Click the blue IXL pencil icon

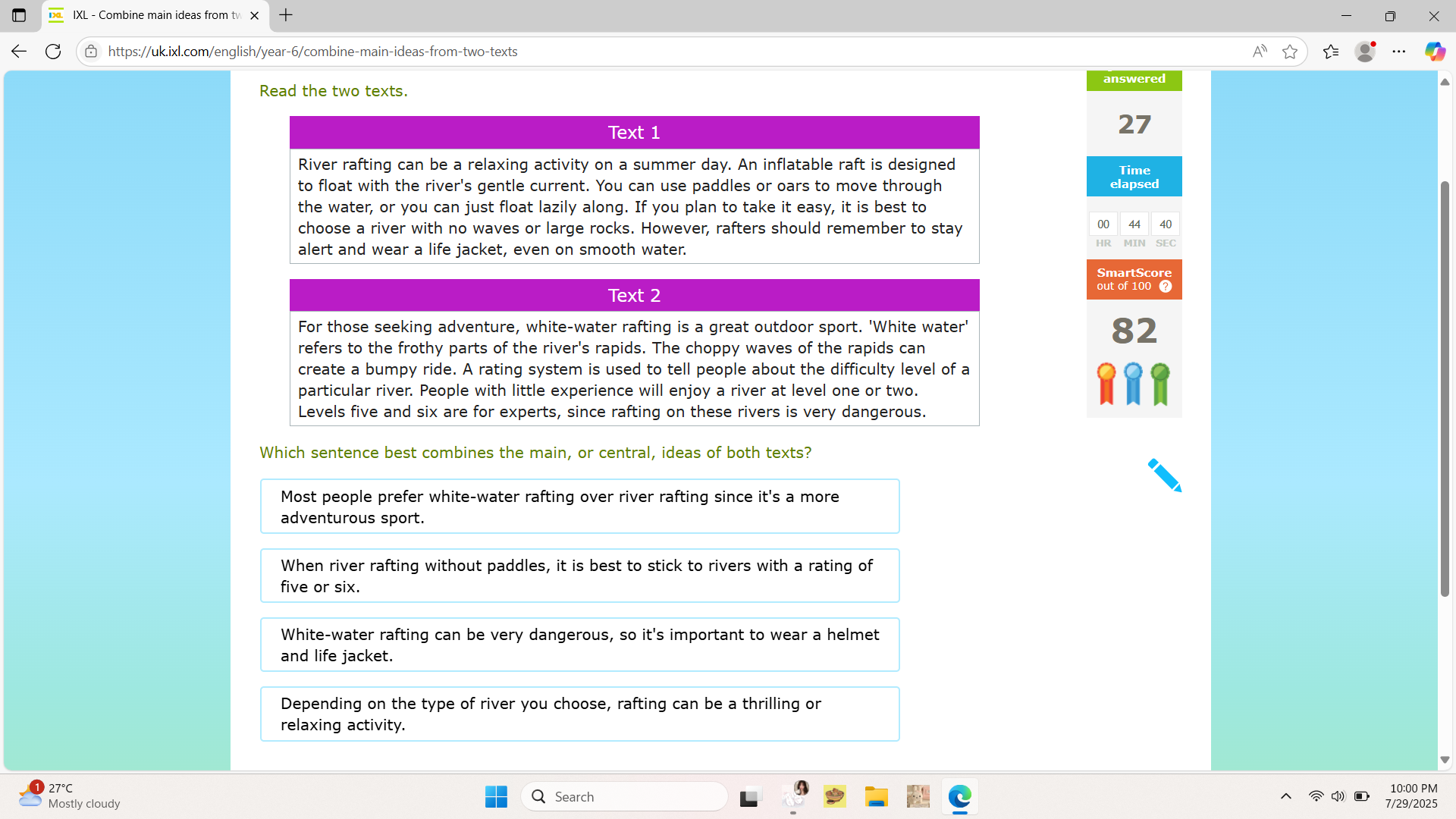pos(1166,475)
